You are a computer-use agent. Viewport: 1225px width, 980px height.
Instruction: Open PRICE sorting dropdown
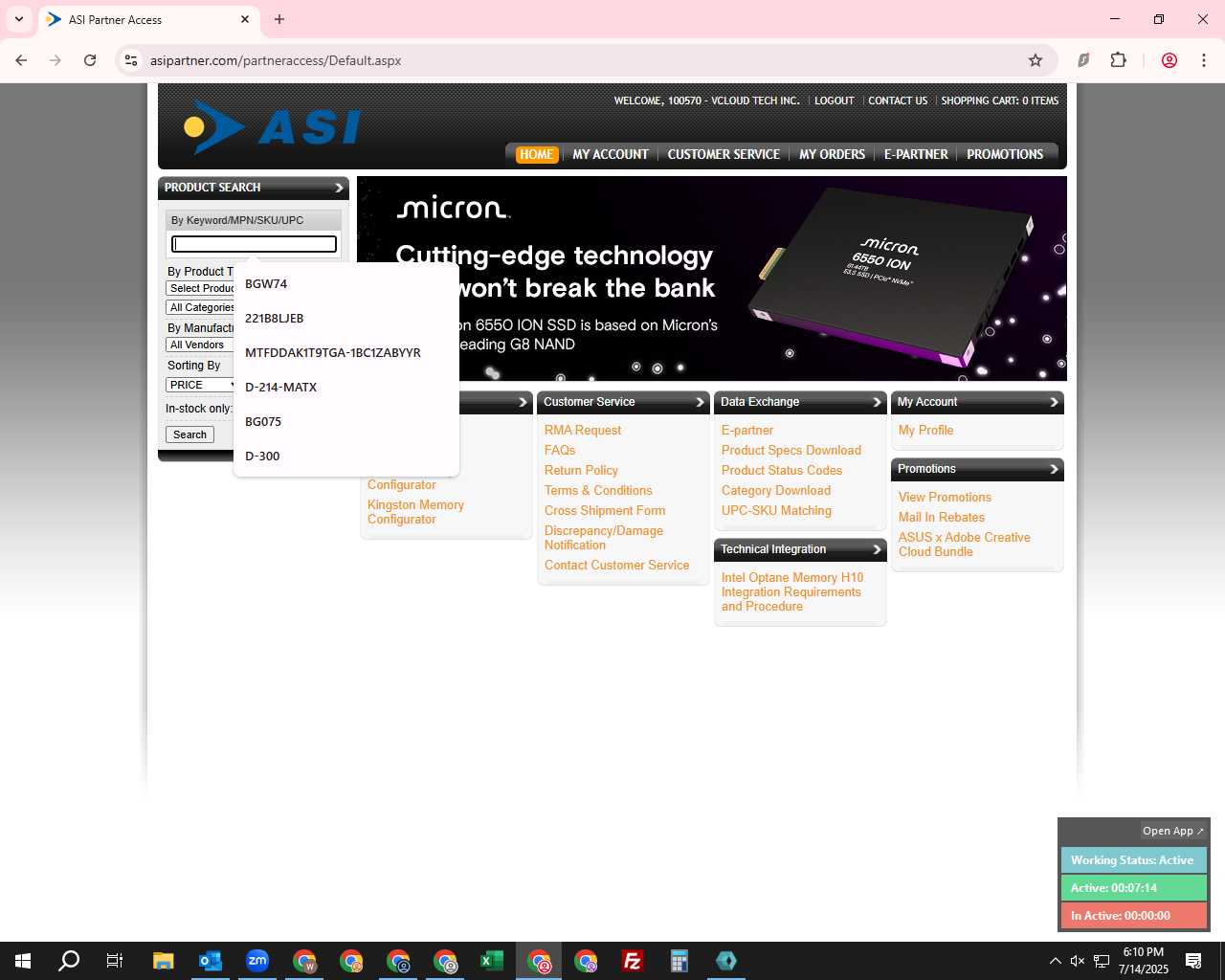201,385
